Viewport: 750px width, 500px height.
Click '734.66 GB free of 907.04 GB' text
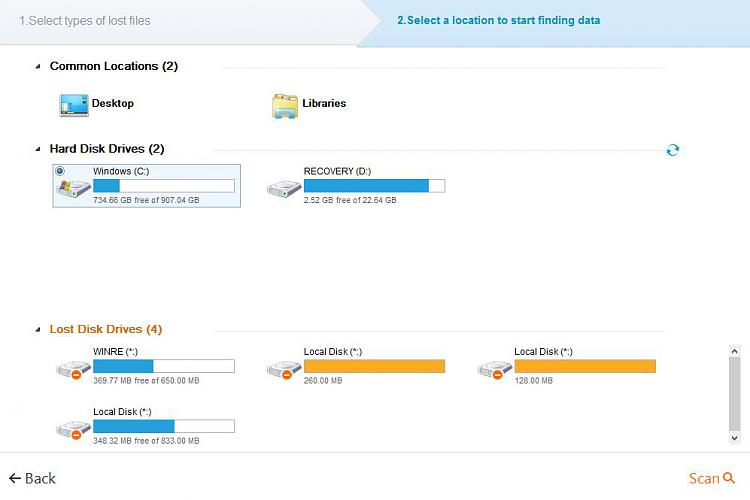(146, 200)
